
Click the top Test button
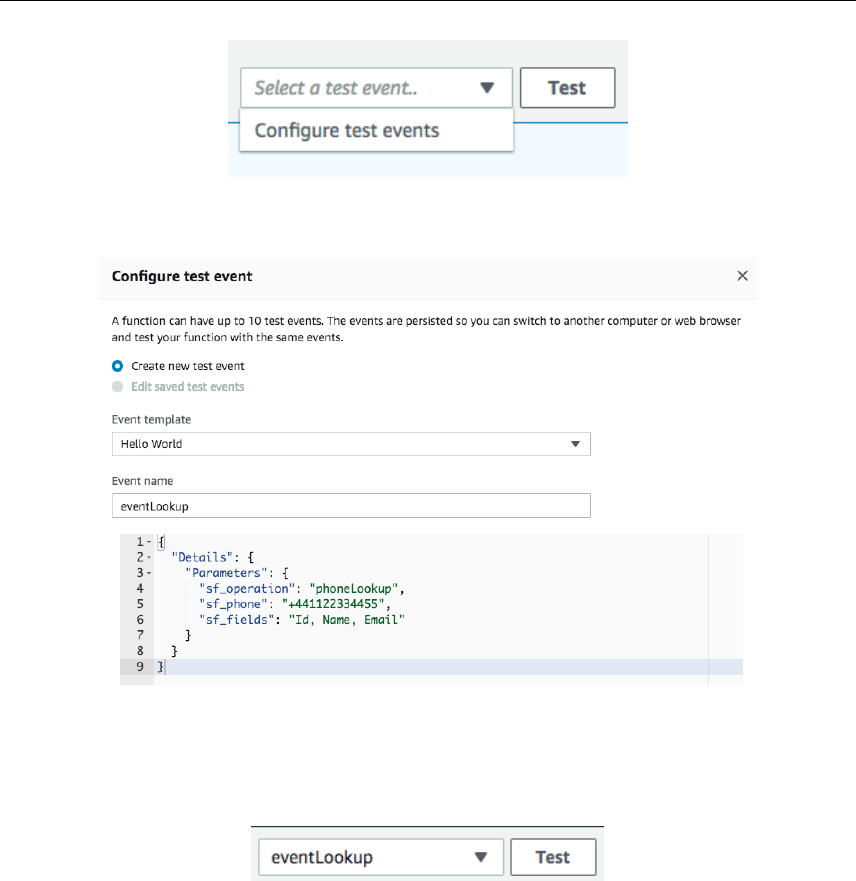[x=567, y=88]
